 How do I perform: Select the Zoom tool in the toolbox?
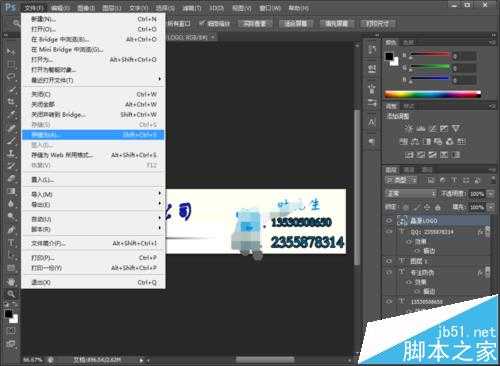click(x=11, y=294)
